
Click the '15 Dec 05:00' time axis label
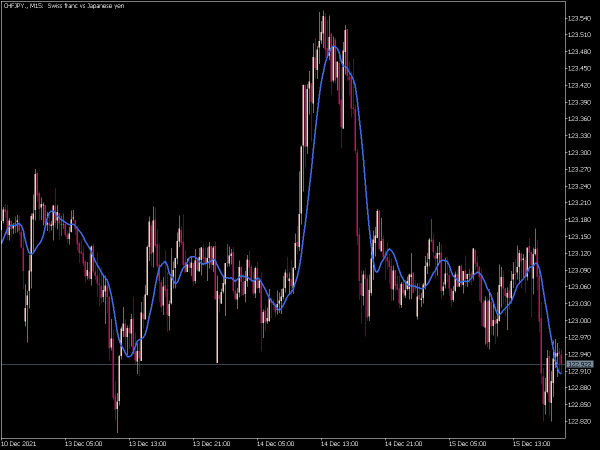pyautogui.click(x=468, y=444)
